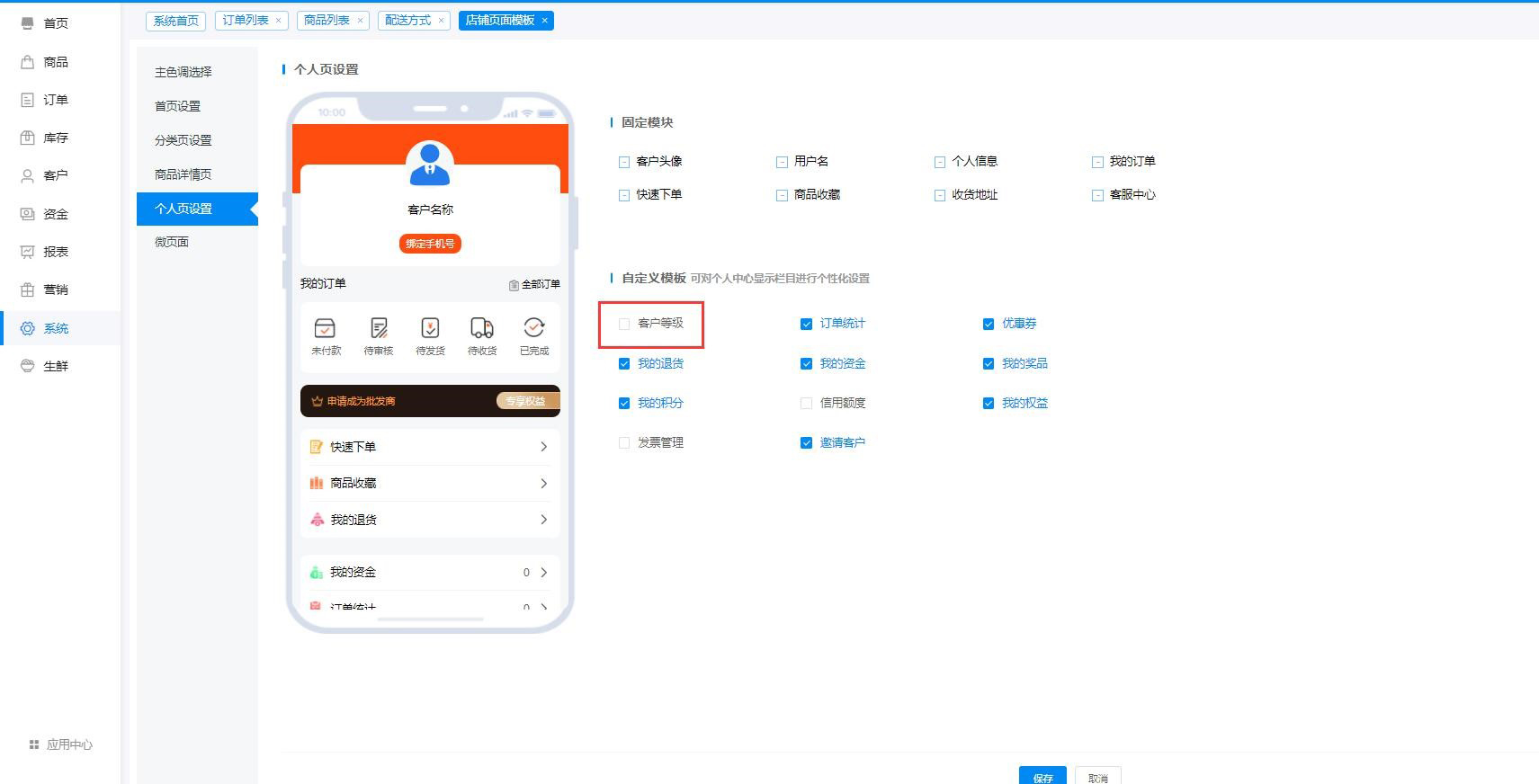Enable the 客户等级 checkbox
This screenshot has width=1539, height=784.
624,324
